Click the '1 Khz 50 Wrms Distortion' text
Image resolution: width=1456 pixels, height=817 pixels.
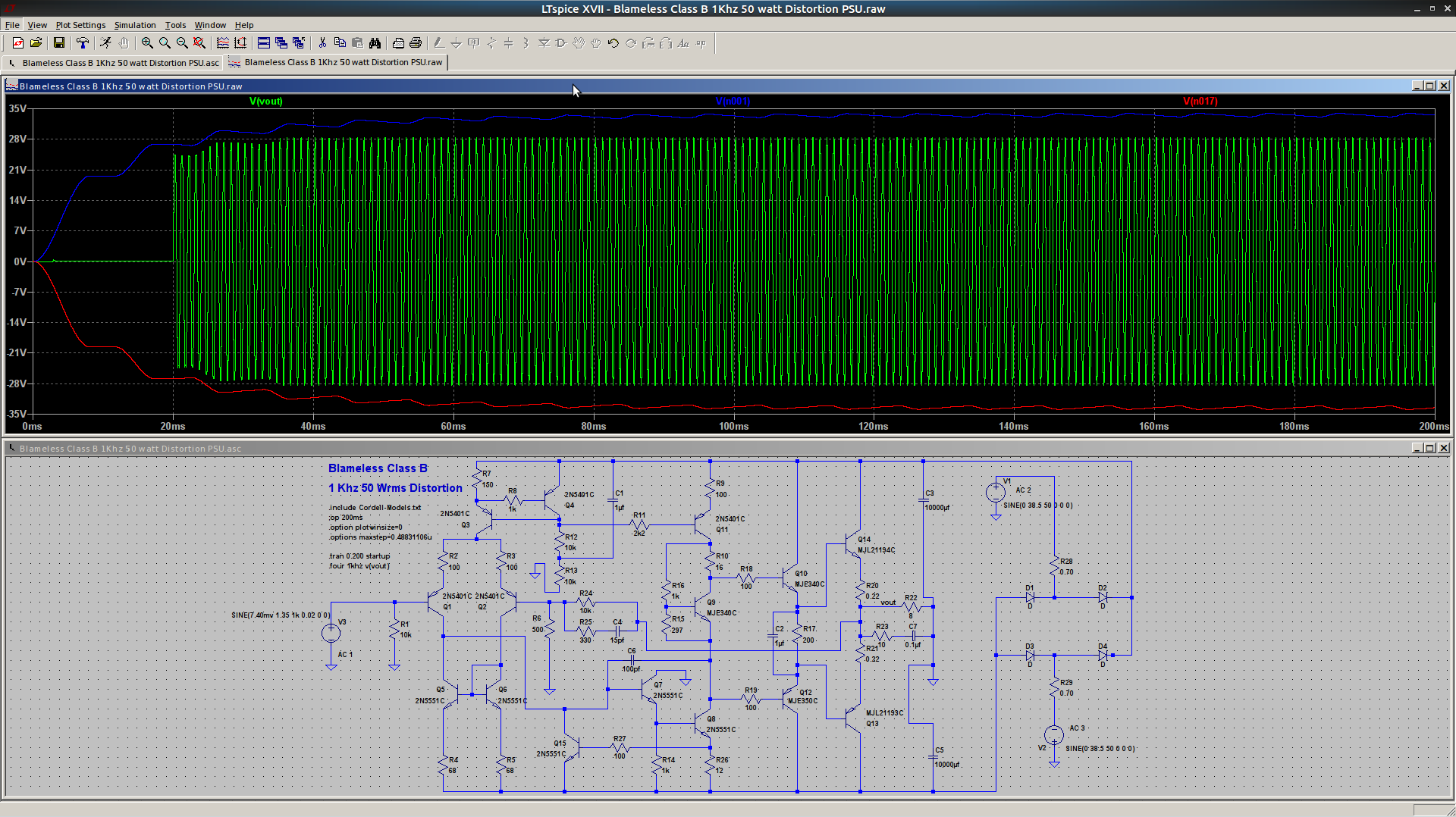click(395, 488)
